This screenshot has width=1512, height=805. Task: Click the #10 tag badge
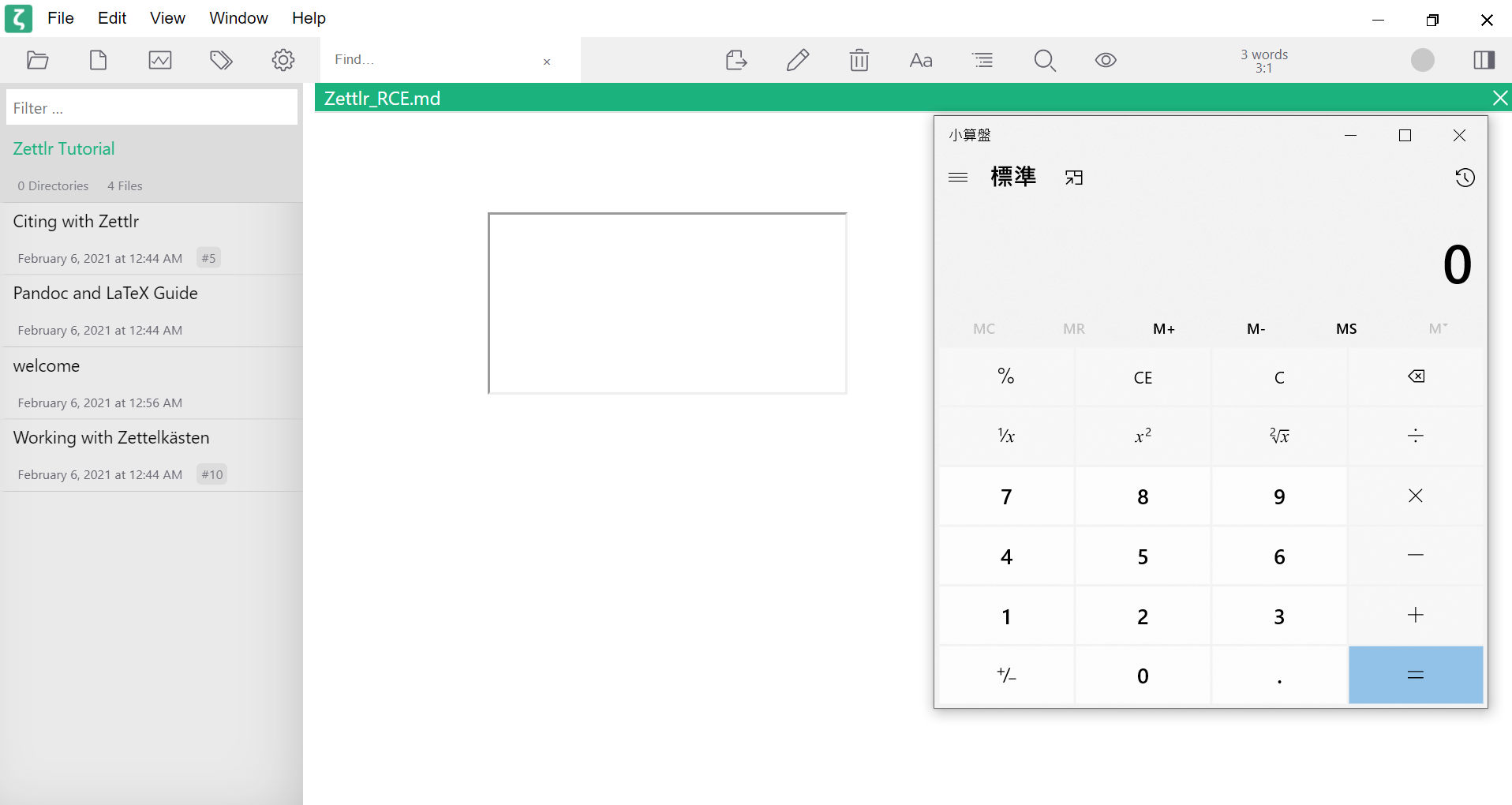pyautogui.click(x=211, y=474)
